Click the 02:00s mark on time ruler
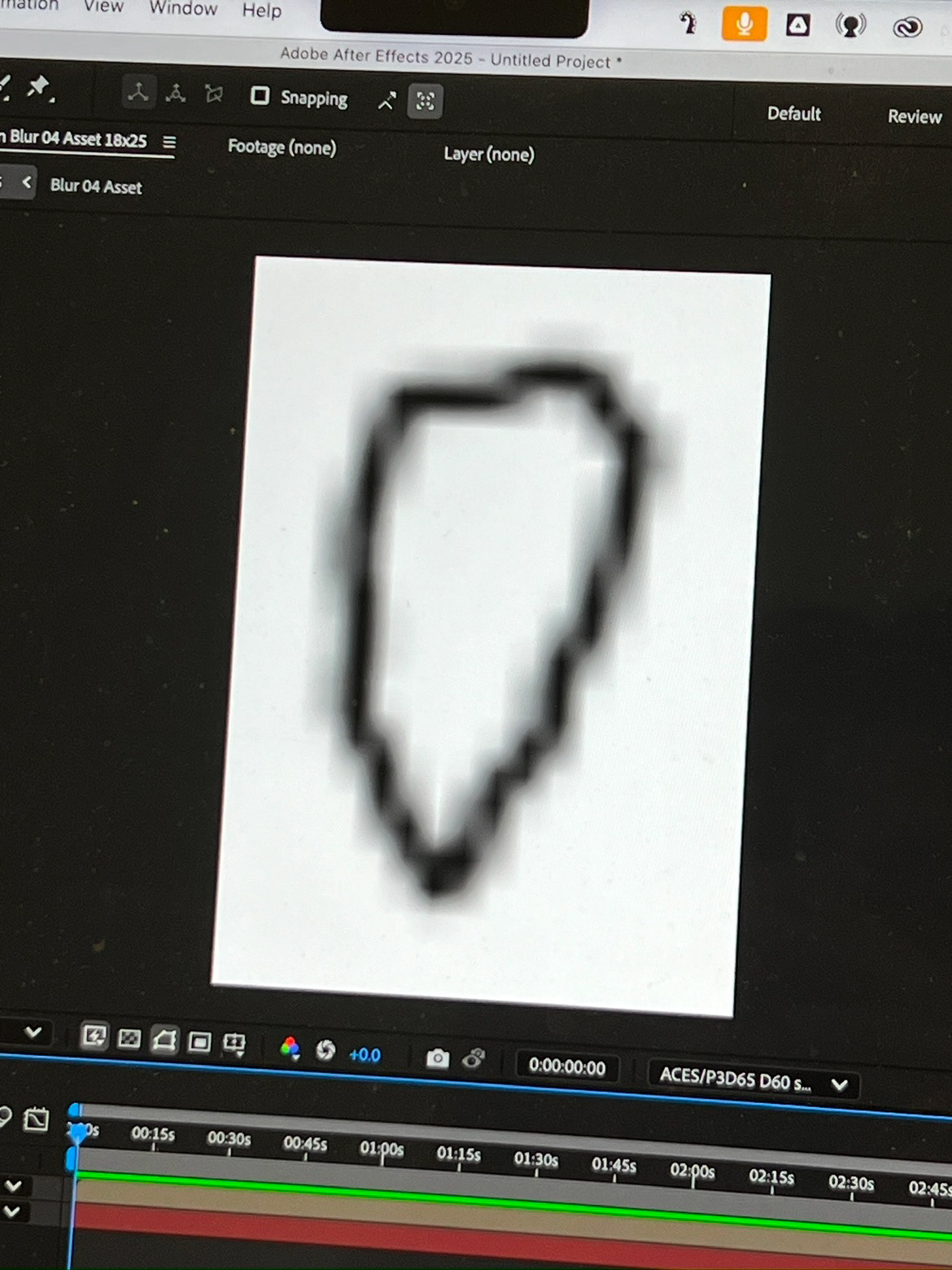Image resolution: width=952 pixels, height=1270 pixels. tap(692, 1171)
